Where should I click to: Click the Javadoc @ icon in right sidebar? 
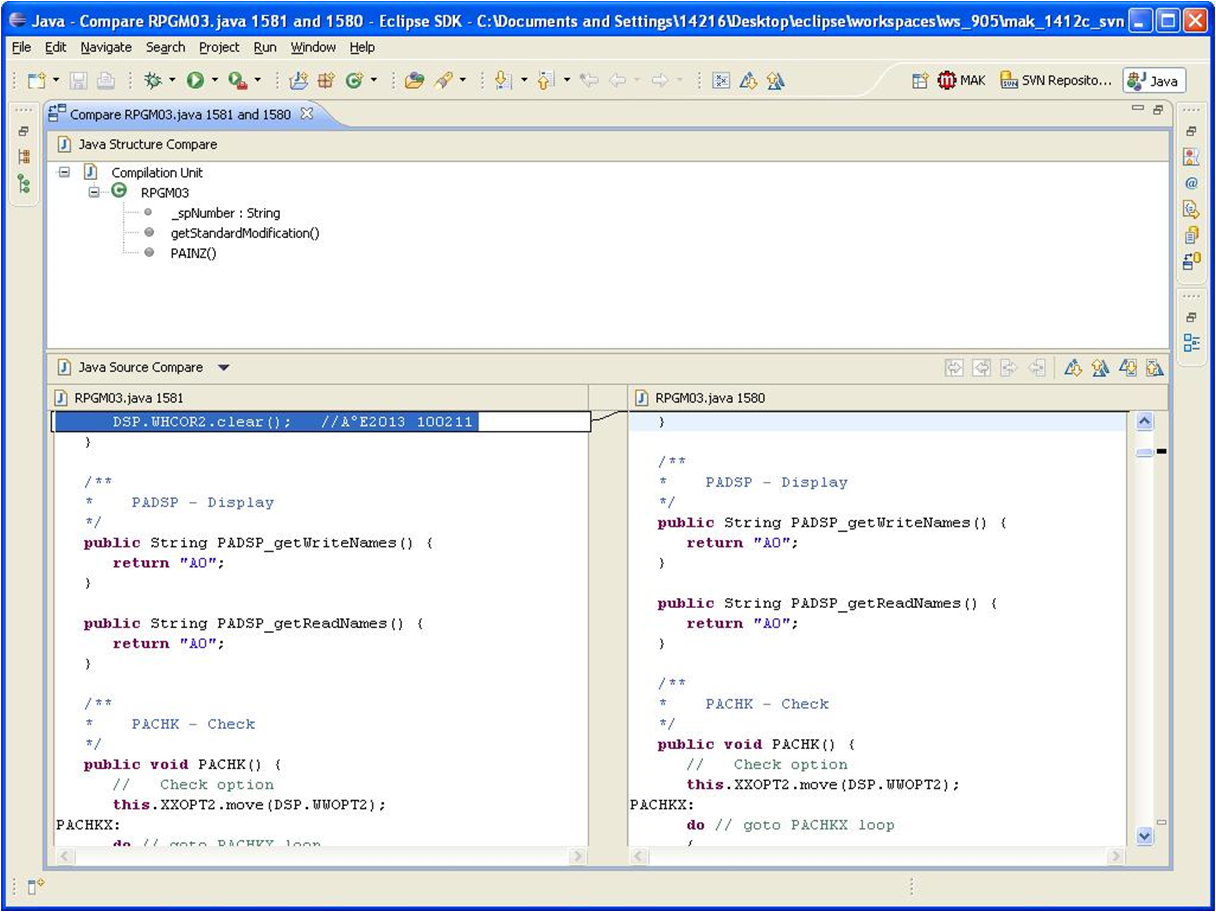pyautogui.click(x=1191, y=184)
